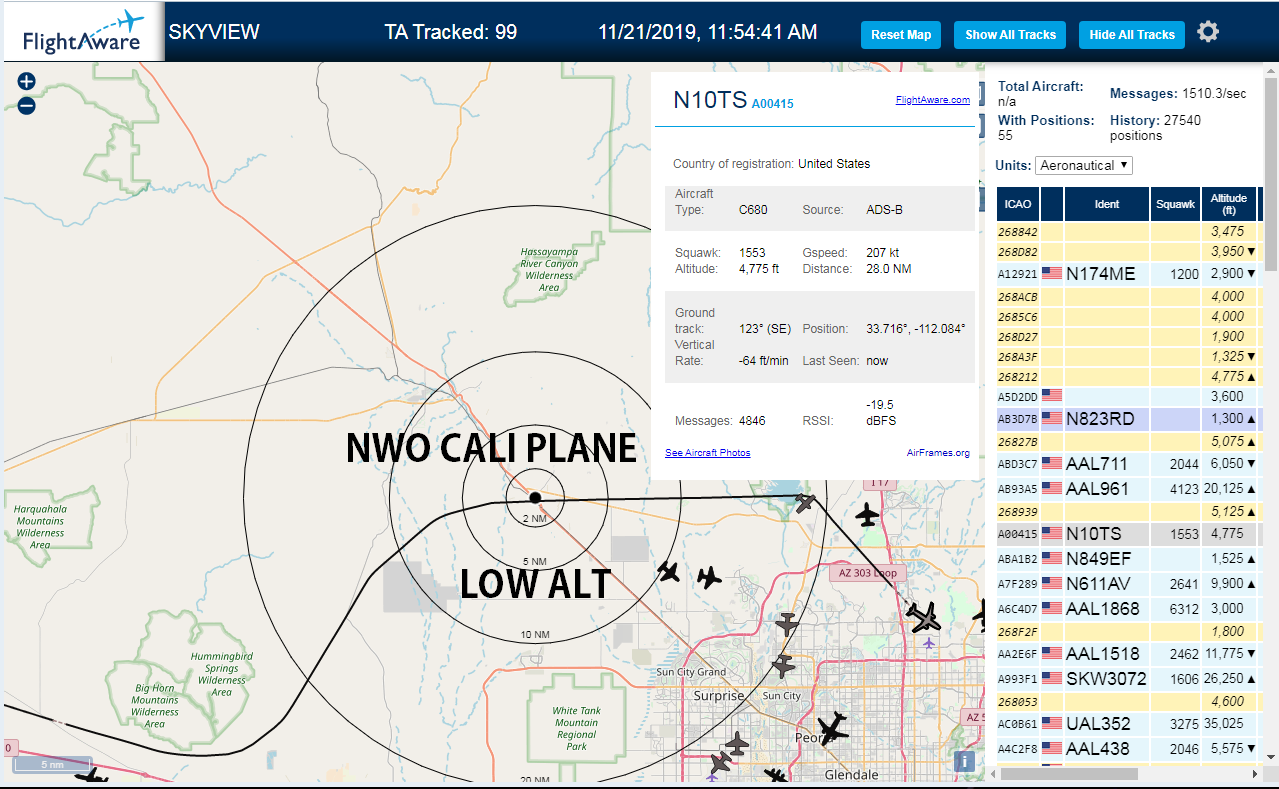Click the horizontal scrollbar under the aircraft table
This screenshot has height=789, width=1279.
click(x=1070, y=774)
